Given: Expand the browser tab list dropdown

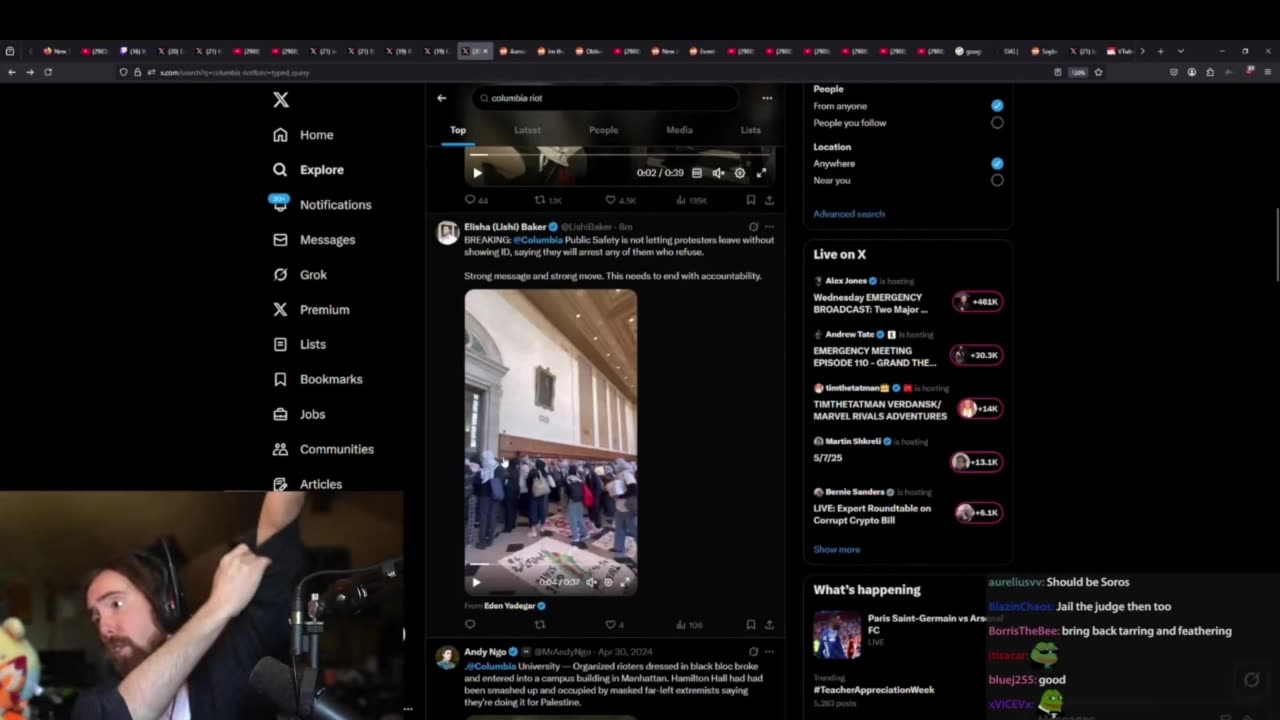Looking at the screenshot, I should (x=1181, y=51).
